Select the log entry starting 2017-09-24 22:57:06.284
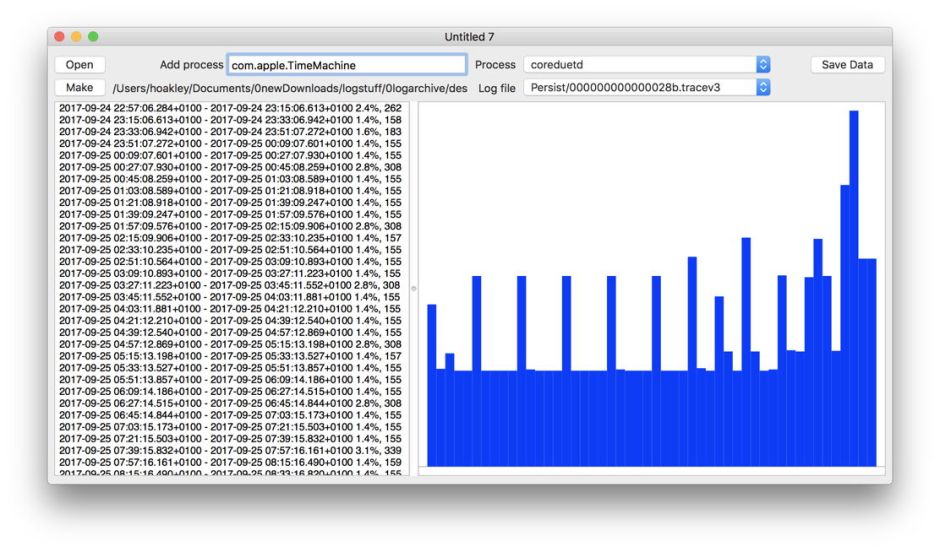 (x=230, y=108)
